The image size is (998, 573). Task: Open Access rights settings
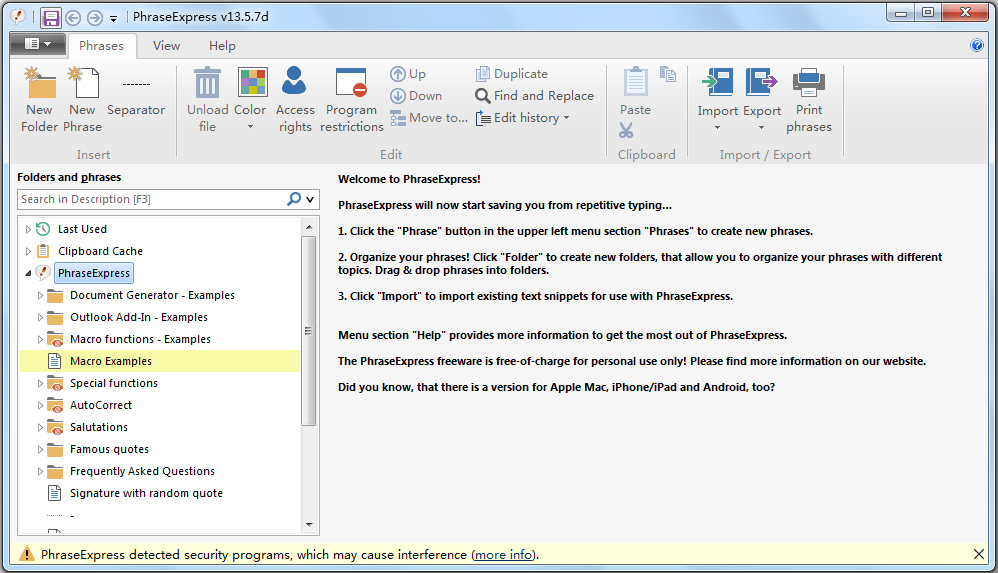click(295, 100)
